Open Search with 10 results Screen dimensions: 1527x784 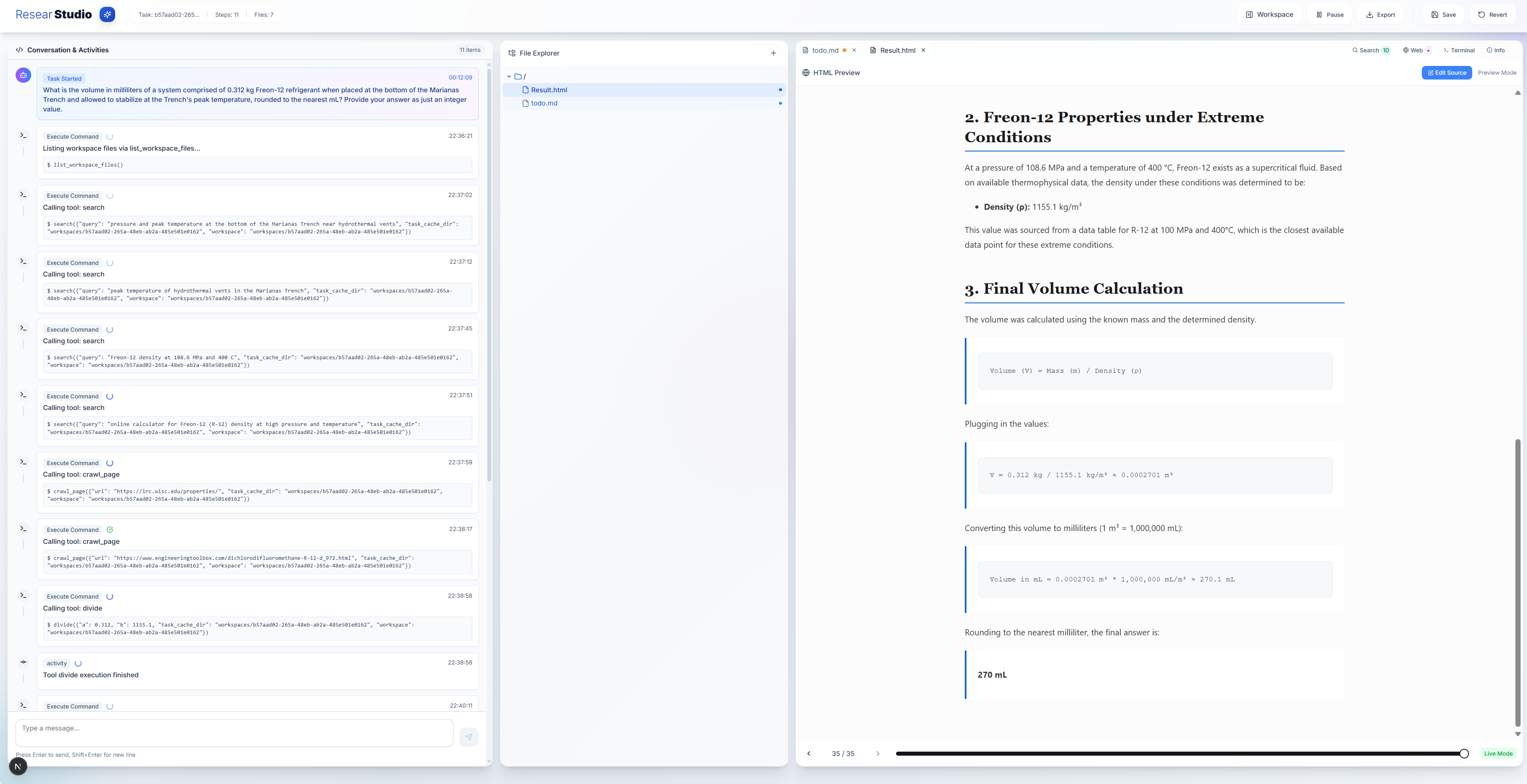pyautogui.click(x=1370, y=50)
